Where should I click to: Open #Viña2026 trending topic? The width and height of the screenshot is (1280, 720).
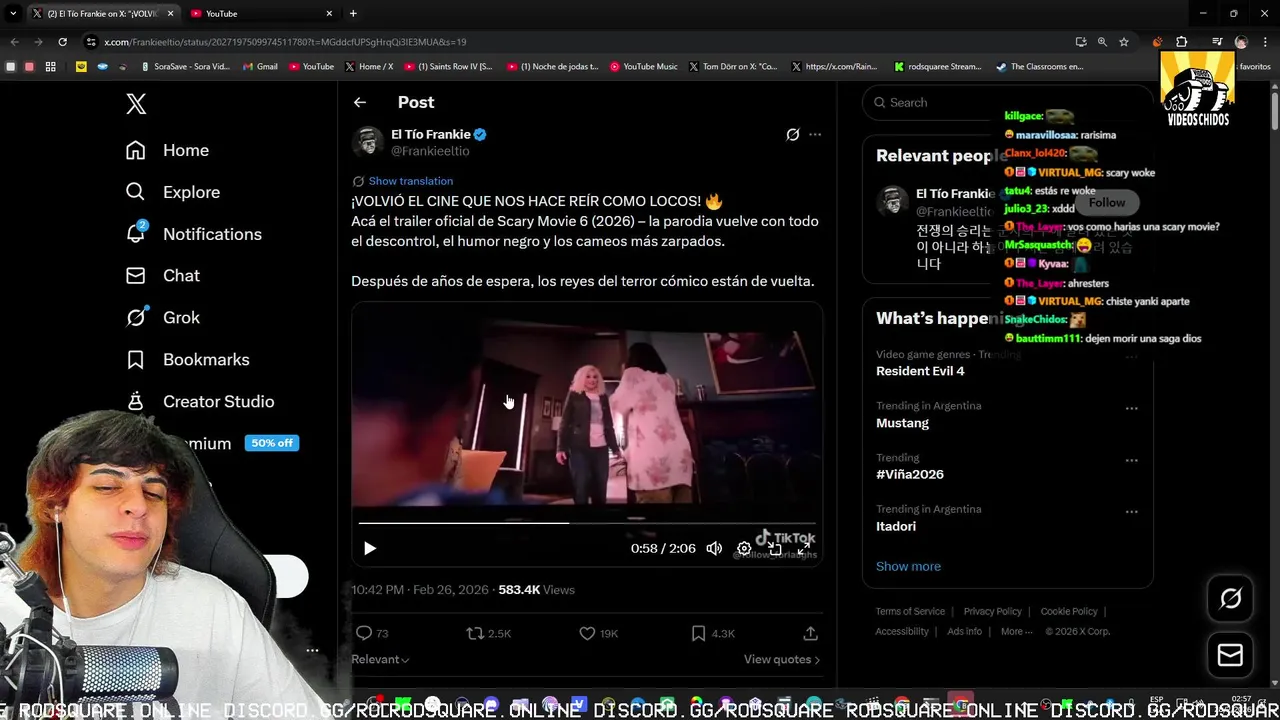click(910, 474)
